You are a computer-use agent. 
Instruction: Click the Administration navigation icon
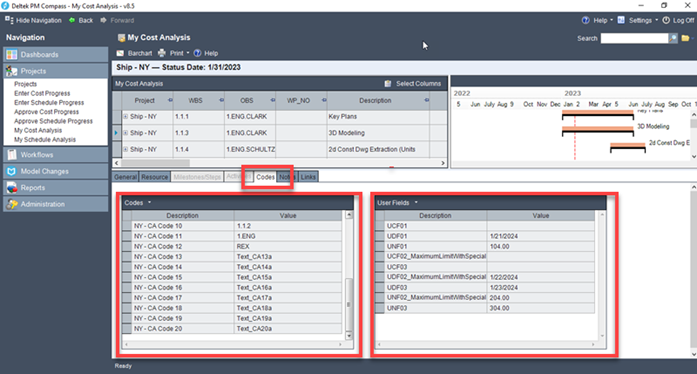point(12,204)
